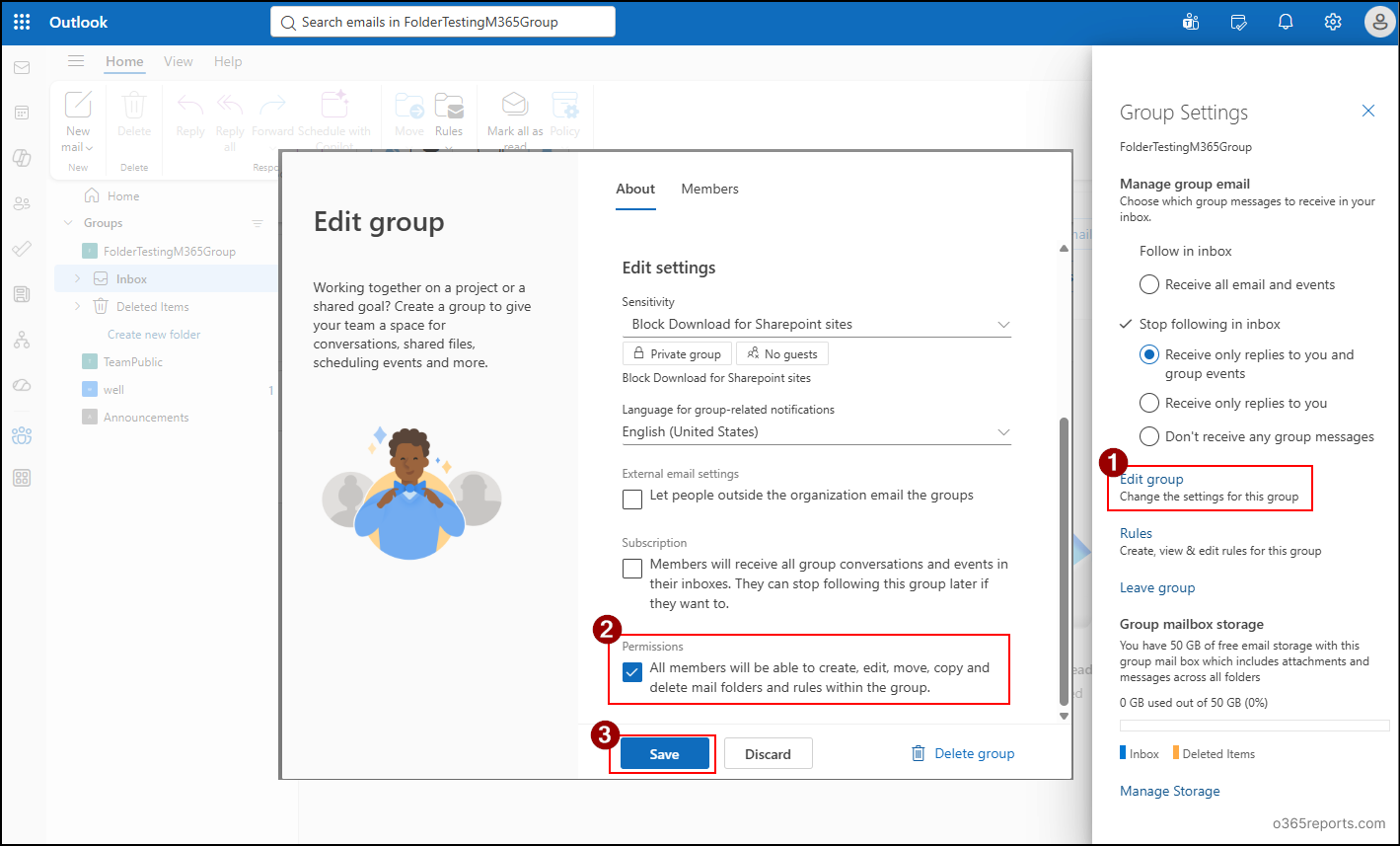Click the Discard button
Viewport: 1400px width, 846px height.
click(768, 754)
